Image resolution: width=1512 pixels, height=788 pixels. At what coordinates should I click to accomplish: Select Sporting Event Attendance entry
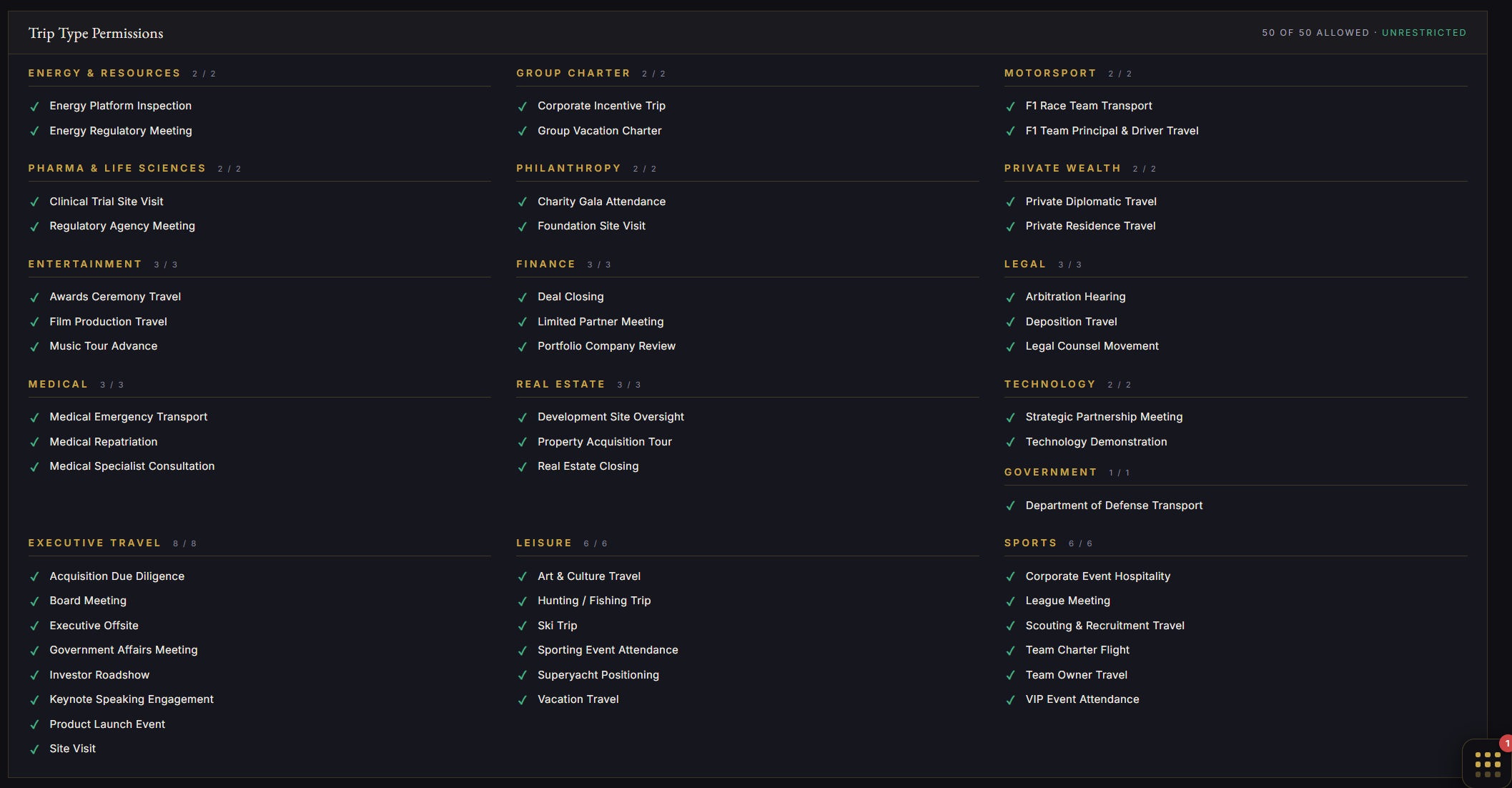tap(608, 650)
